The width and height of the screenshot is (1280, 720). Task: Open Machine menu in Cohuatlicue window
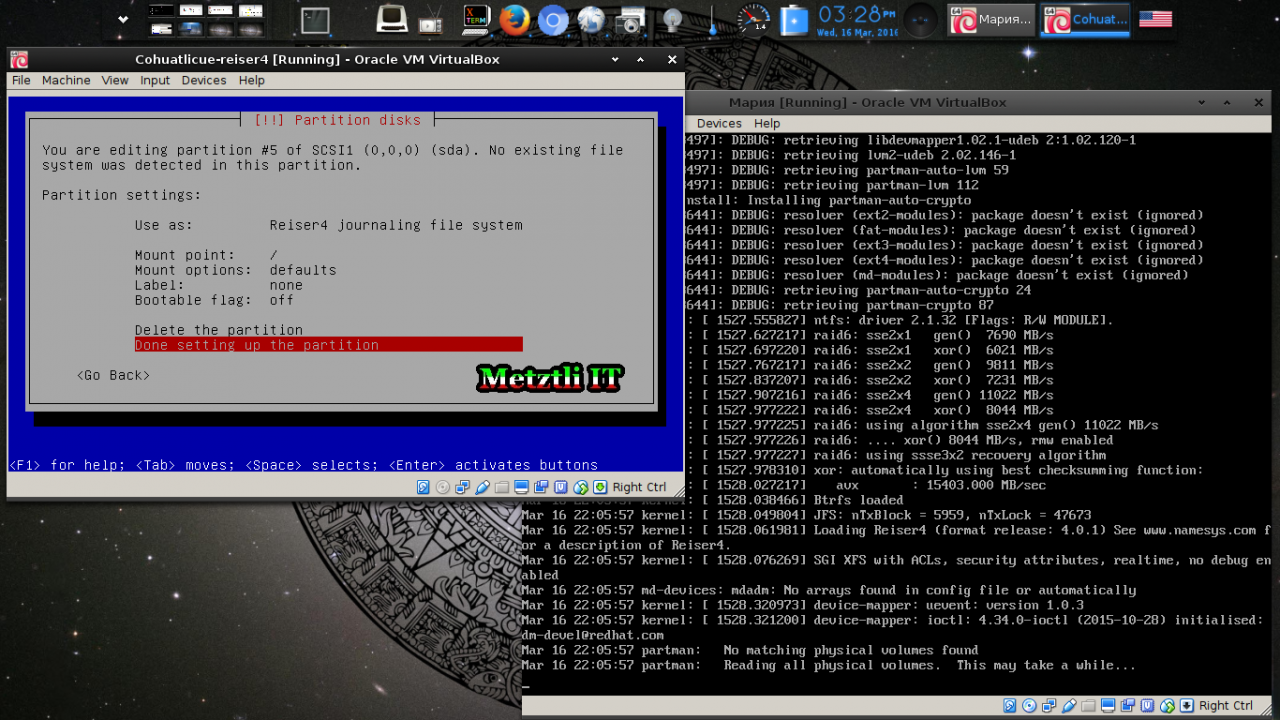tap(66, 80)
